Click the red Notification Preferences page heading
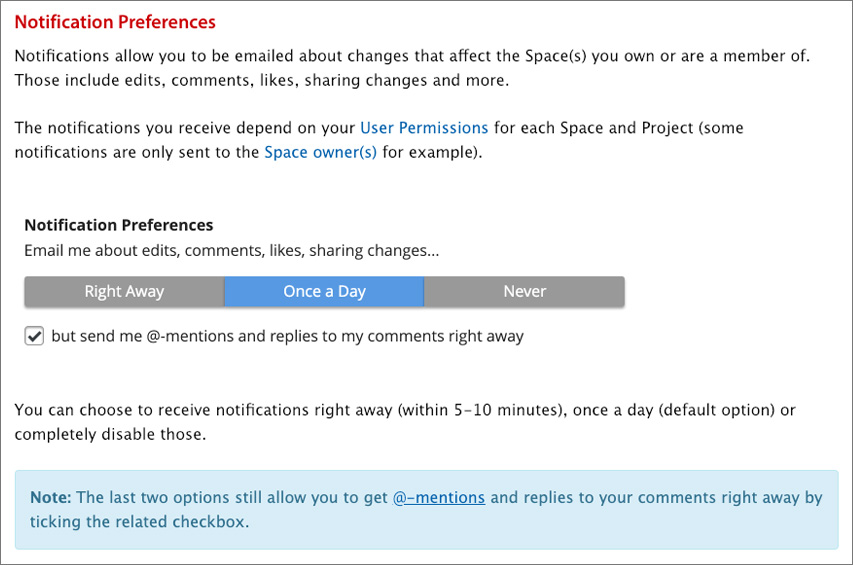 [x=115, y=21]
